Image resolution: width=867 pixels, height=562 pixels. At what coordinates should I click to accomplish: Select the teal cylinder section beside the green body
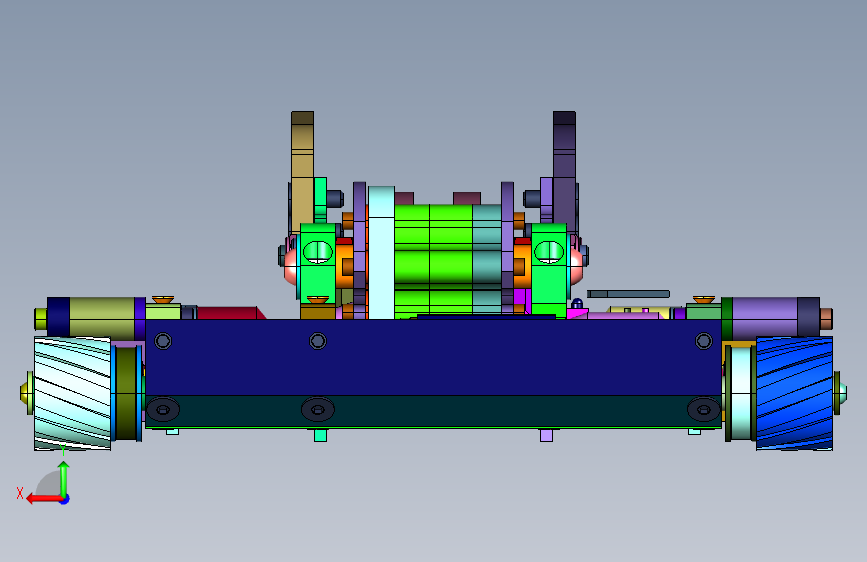pos(487,261)
